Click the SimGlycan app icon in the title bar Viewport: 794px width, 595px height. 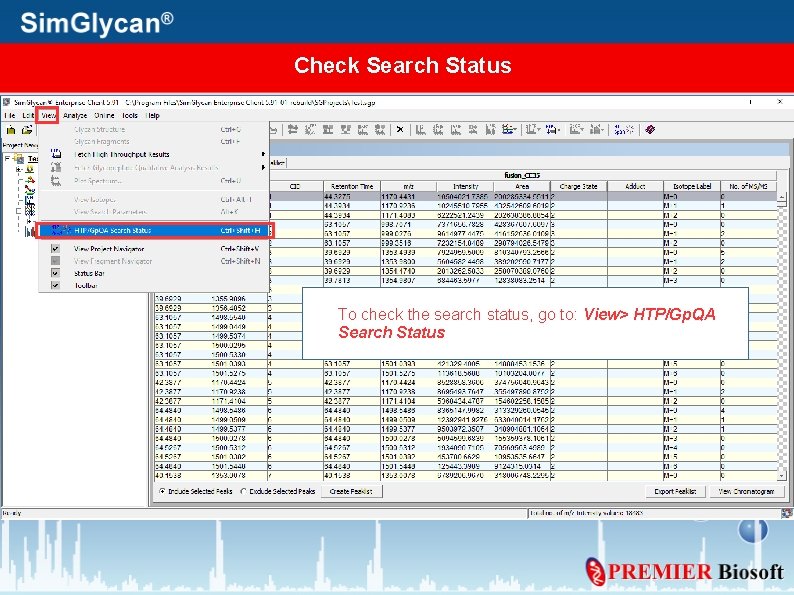tap(7, 102)
